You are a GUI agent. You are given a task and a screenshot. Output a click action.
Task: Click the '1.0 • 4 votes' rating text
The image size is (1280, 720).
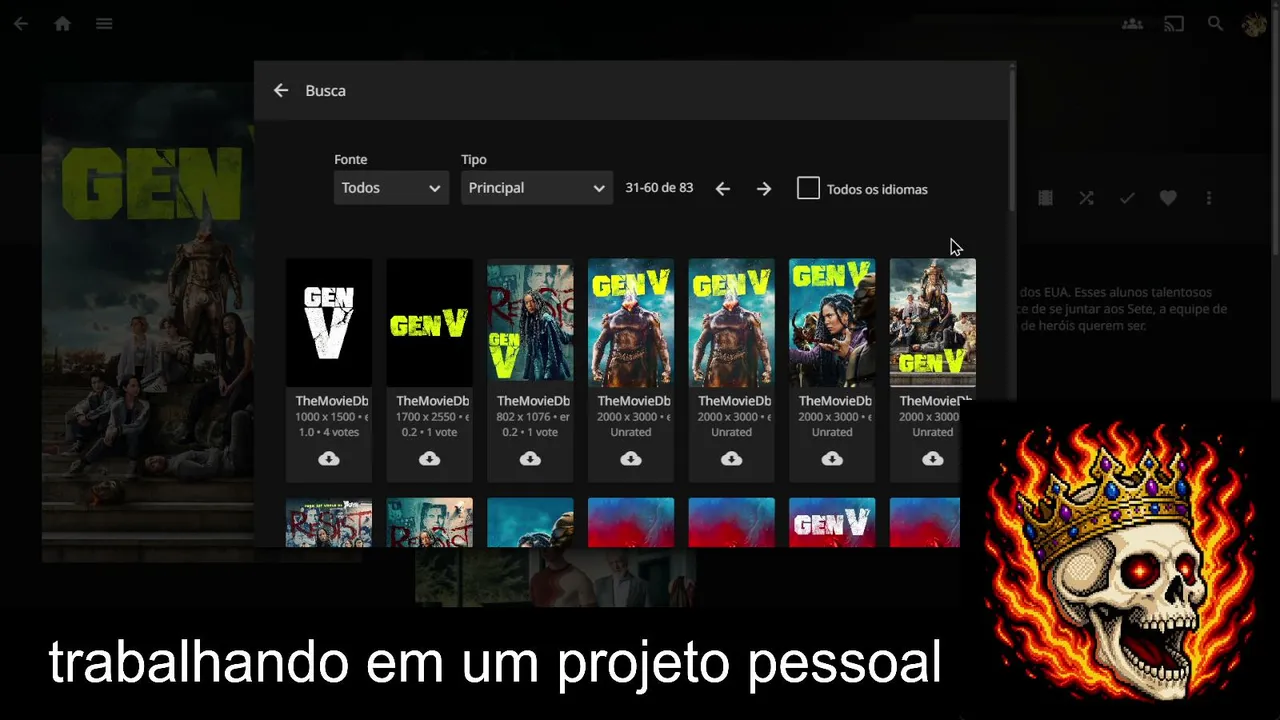(x=329, y=432)
